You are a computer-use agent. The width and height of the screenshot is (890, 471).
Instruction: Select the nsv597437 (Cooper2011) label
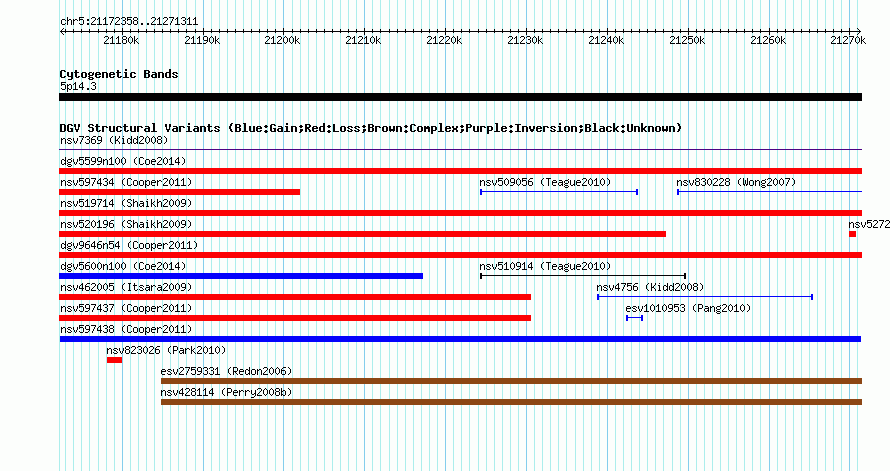click(x=126, y=308)
